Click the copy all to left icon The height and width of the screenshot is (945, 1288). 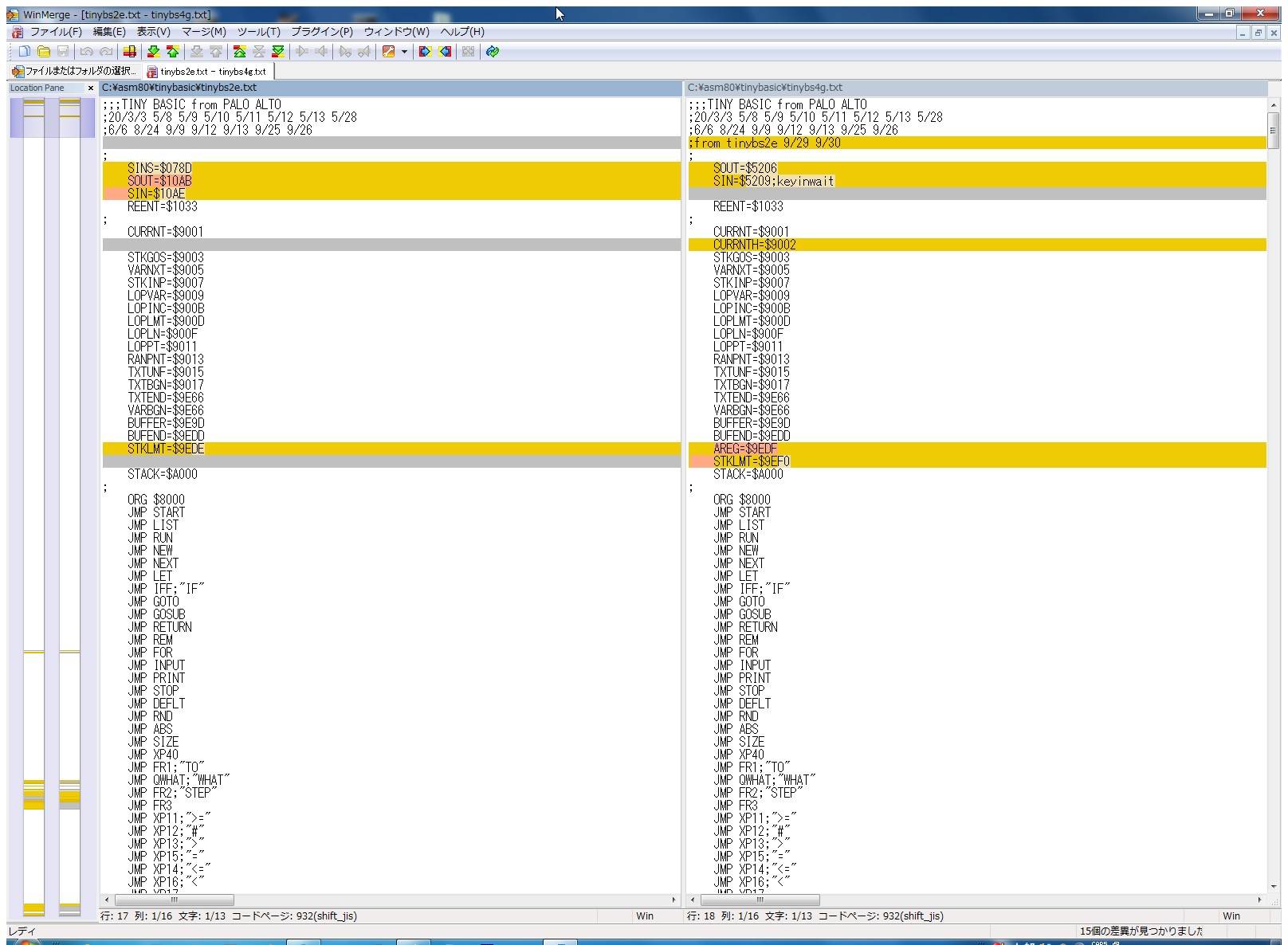click(x=445, y=51)
